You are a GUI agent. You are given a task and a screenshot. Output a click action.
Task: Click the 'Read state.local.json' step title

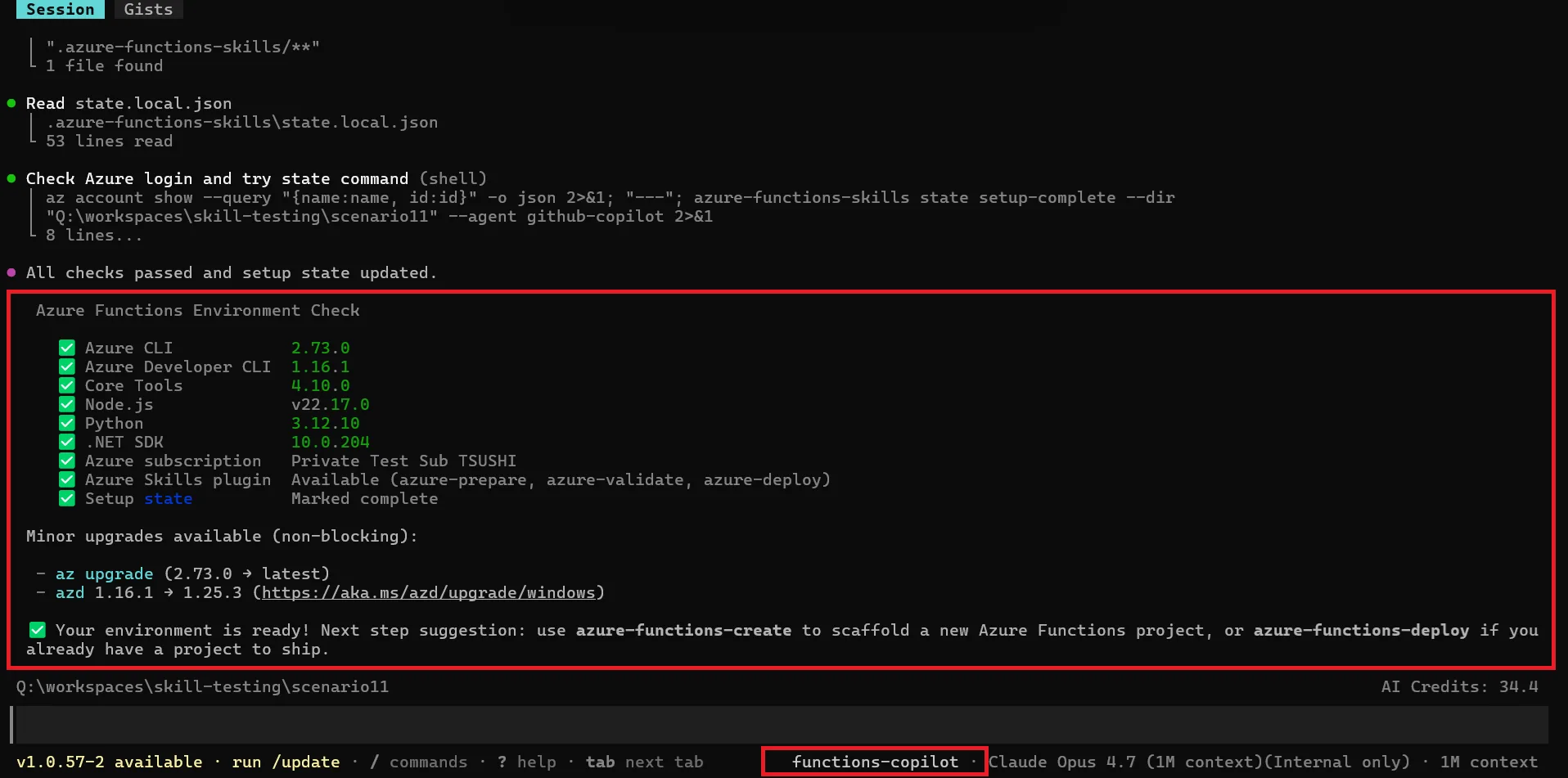pos(128,103)
